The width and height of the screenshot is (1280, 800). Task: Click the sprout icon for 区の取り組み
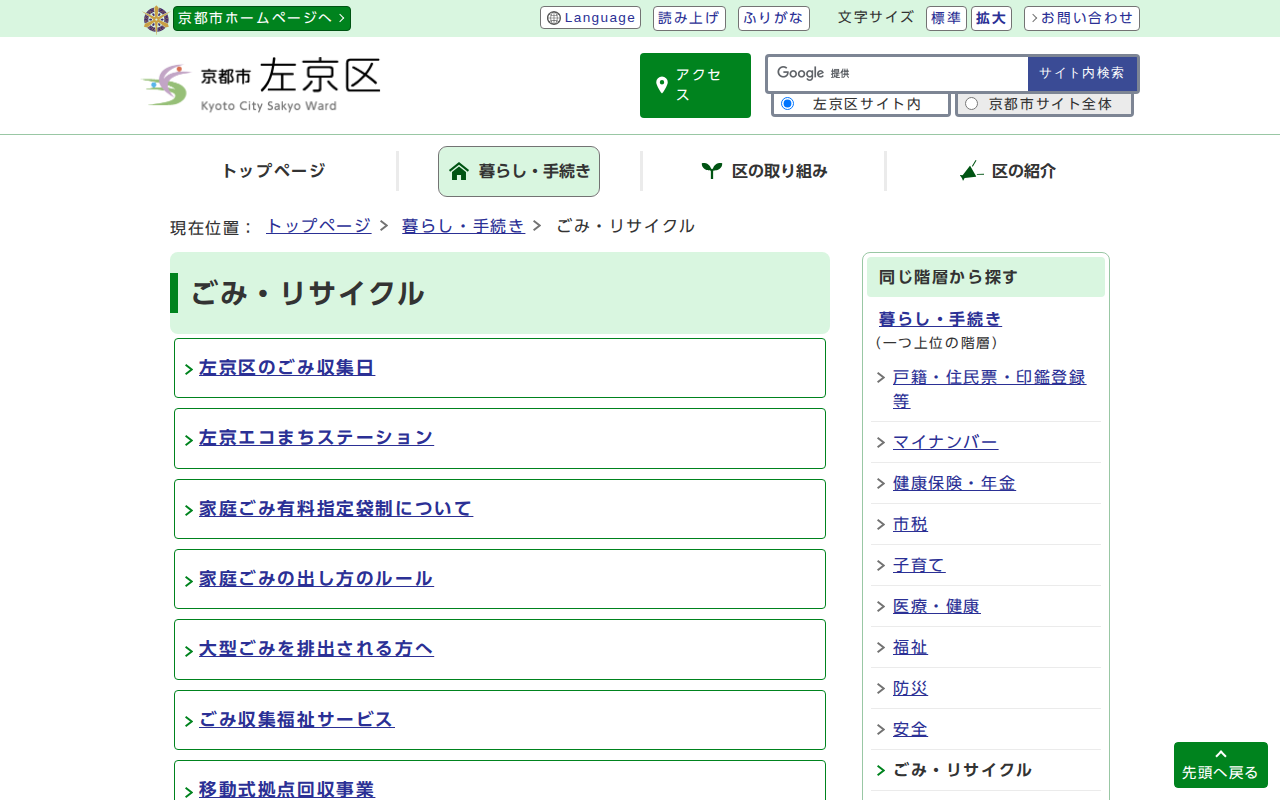tap(711, 171)
